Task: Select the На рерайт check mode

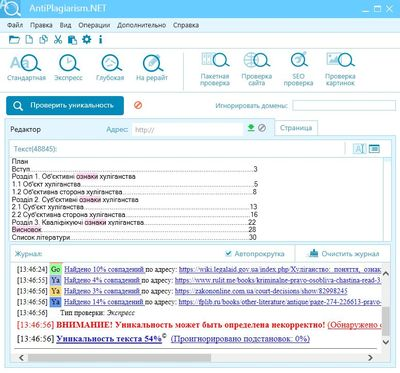Action: (152, 68)
